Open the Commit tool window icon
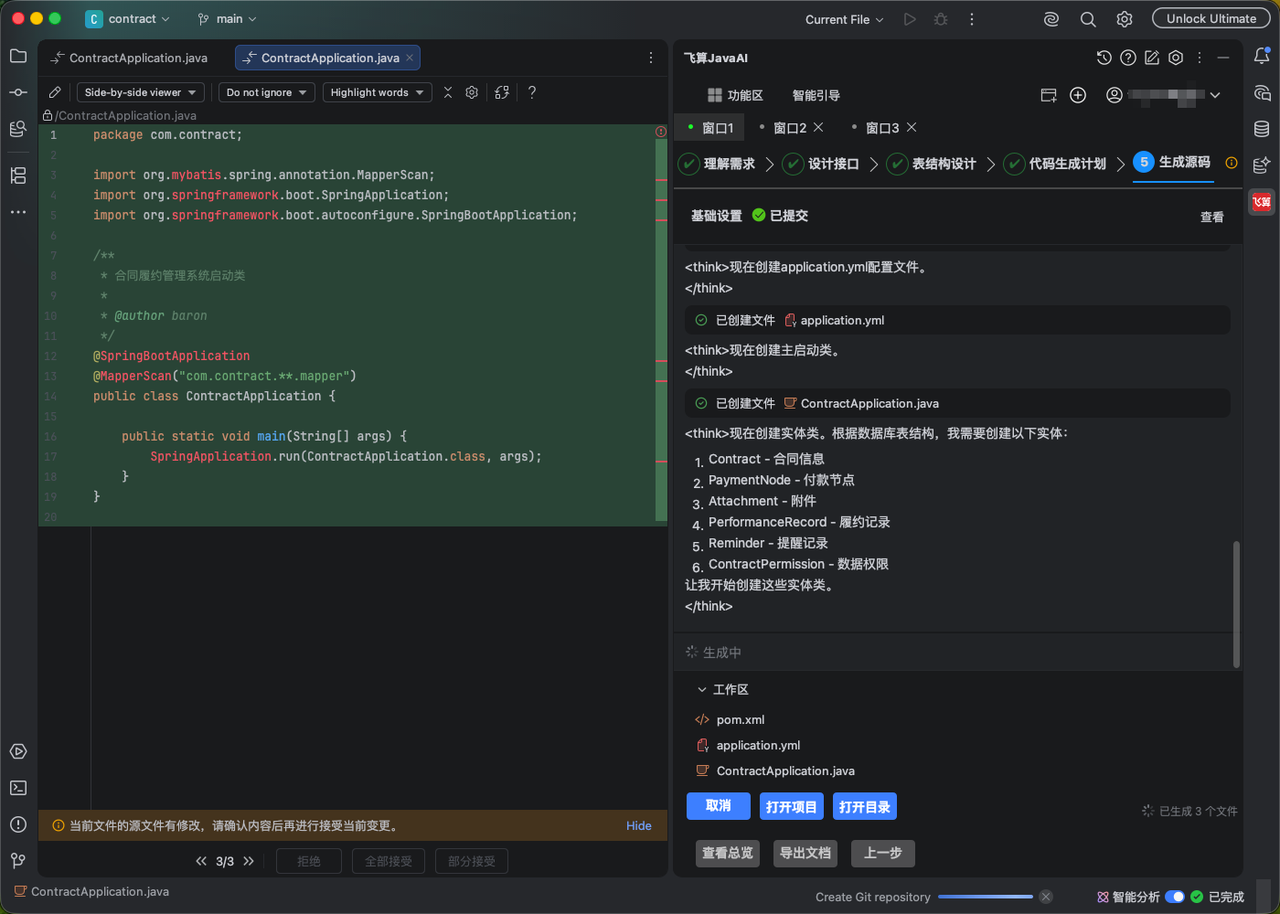Viewport: 1280px width, 914px height. click(18, 92)
